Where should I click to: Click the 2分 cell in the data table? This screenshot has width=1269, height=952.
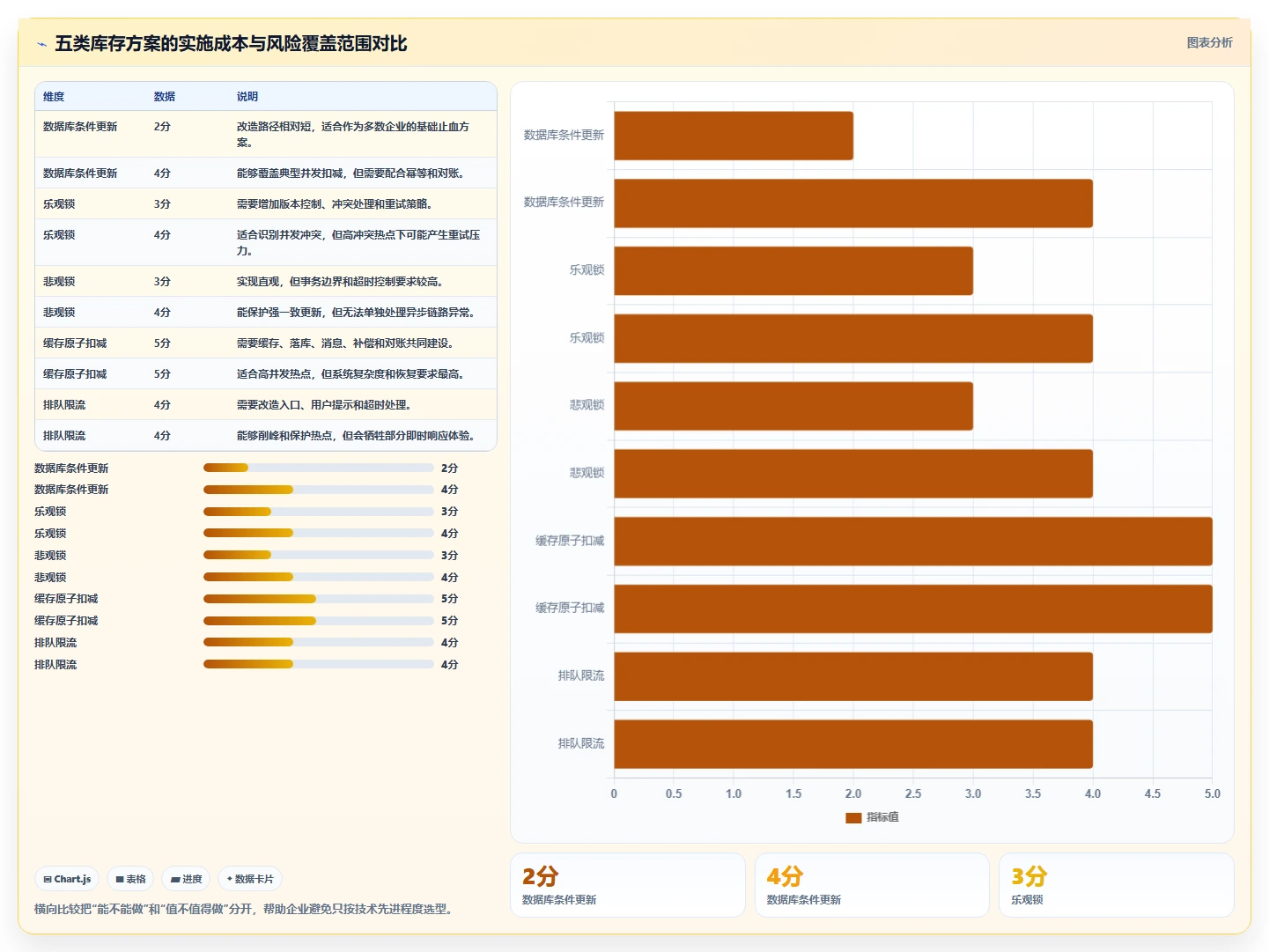click(162, 127)
